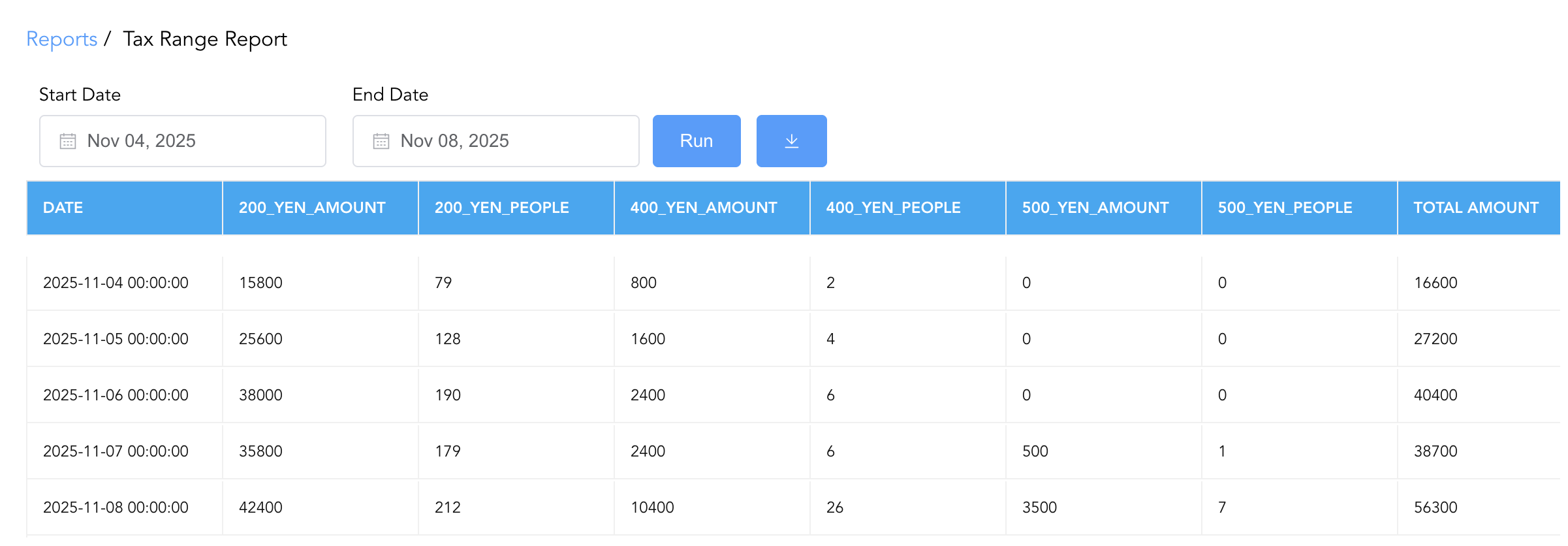
Task: Click the TOTAL AMOUNT column header
Action: tap(1479, 208)
